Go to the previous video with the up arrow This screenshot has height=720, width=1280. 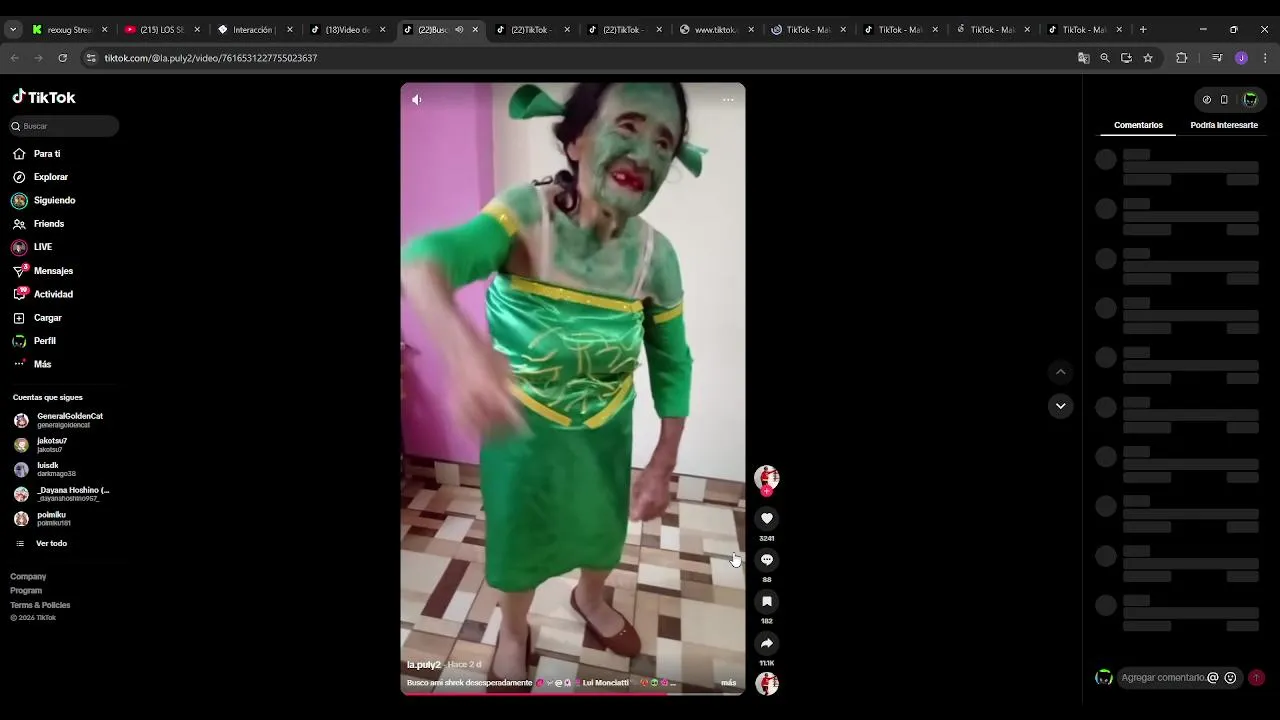click(1060, 372)
